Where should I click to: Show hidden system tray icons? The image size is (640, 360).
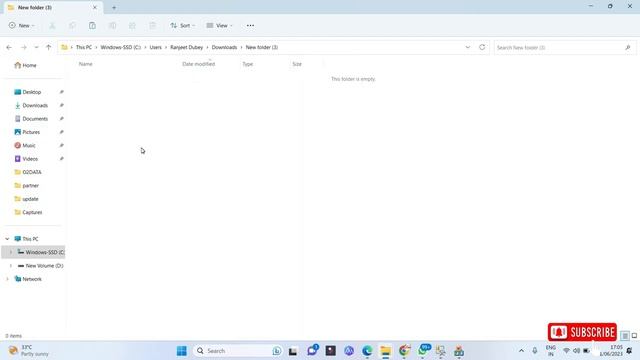click(521, 351)
